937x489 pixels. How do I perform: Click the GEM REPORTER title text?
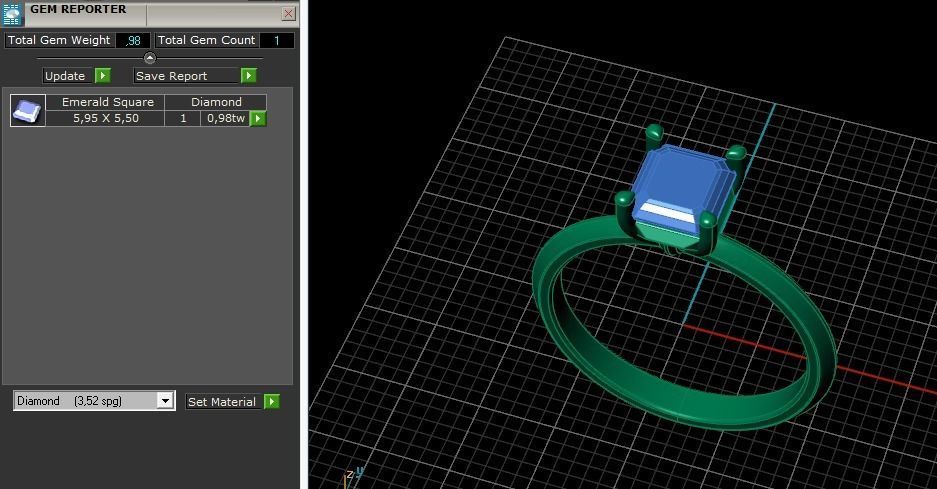(78, 9)
